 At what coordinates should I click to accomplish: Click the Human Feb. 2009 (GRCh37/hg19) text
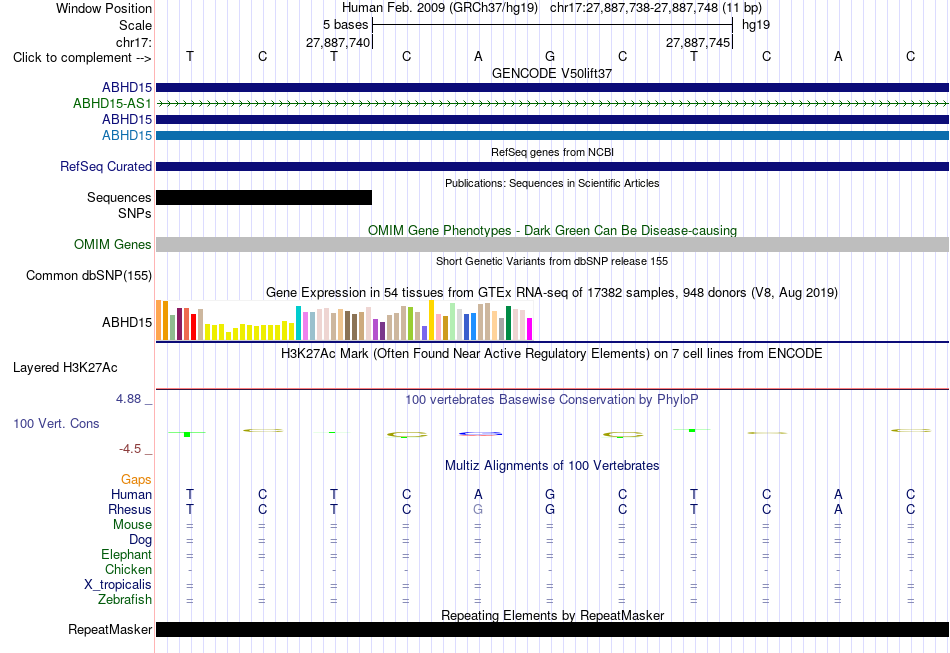440,8
